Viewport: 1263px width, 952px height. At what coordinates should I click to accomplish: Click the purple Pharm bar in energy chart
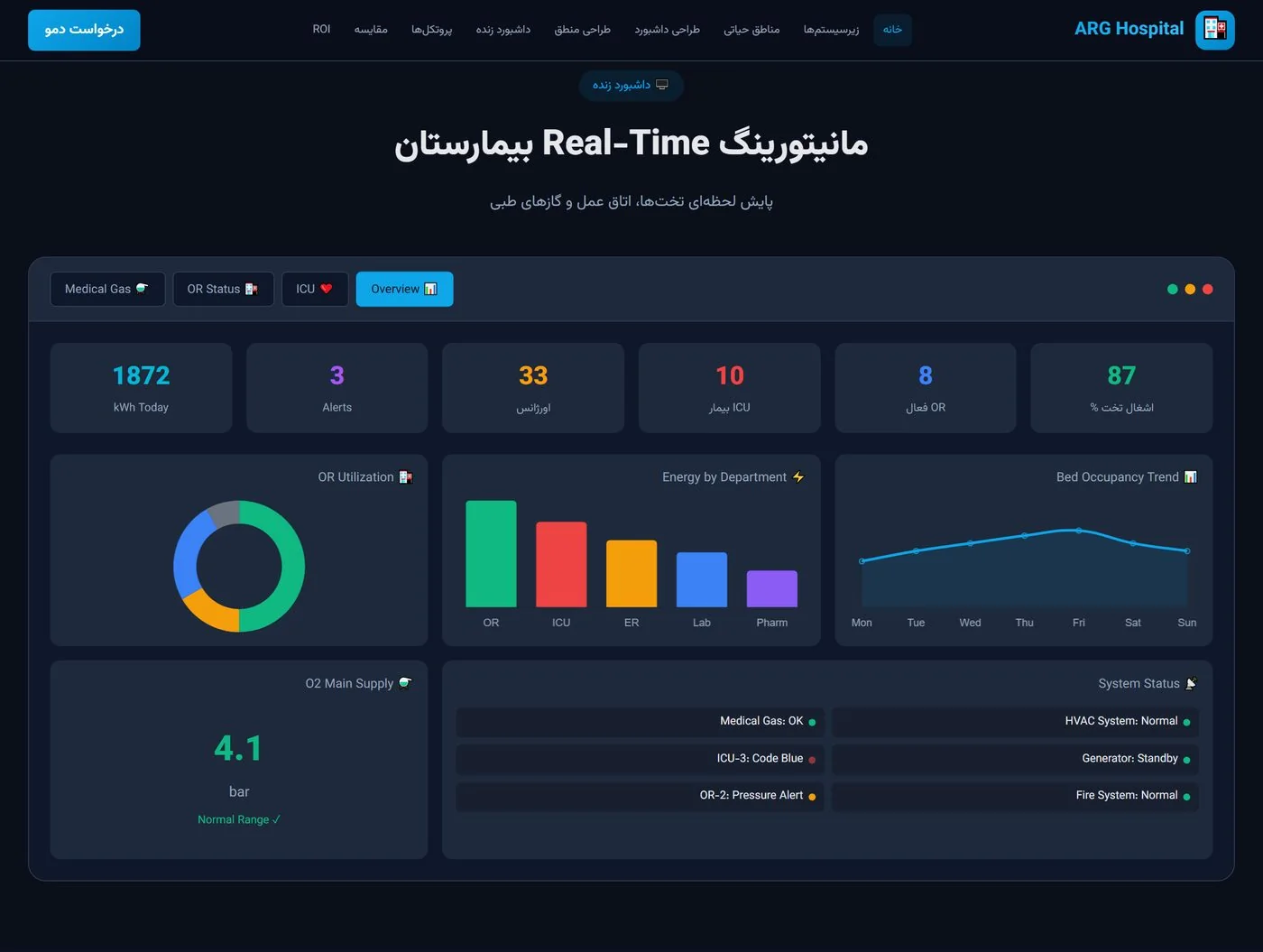pos(772,589)
